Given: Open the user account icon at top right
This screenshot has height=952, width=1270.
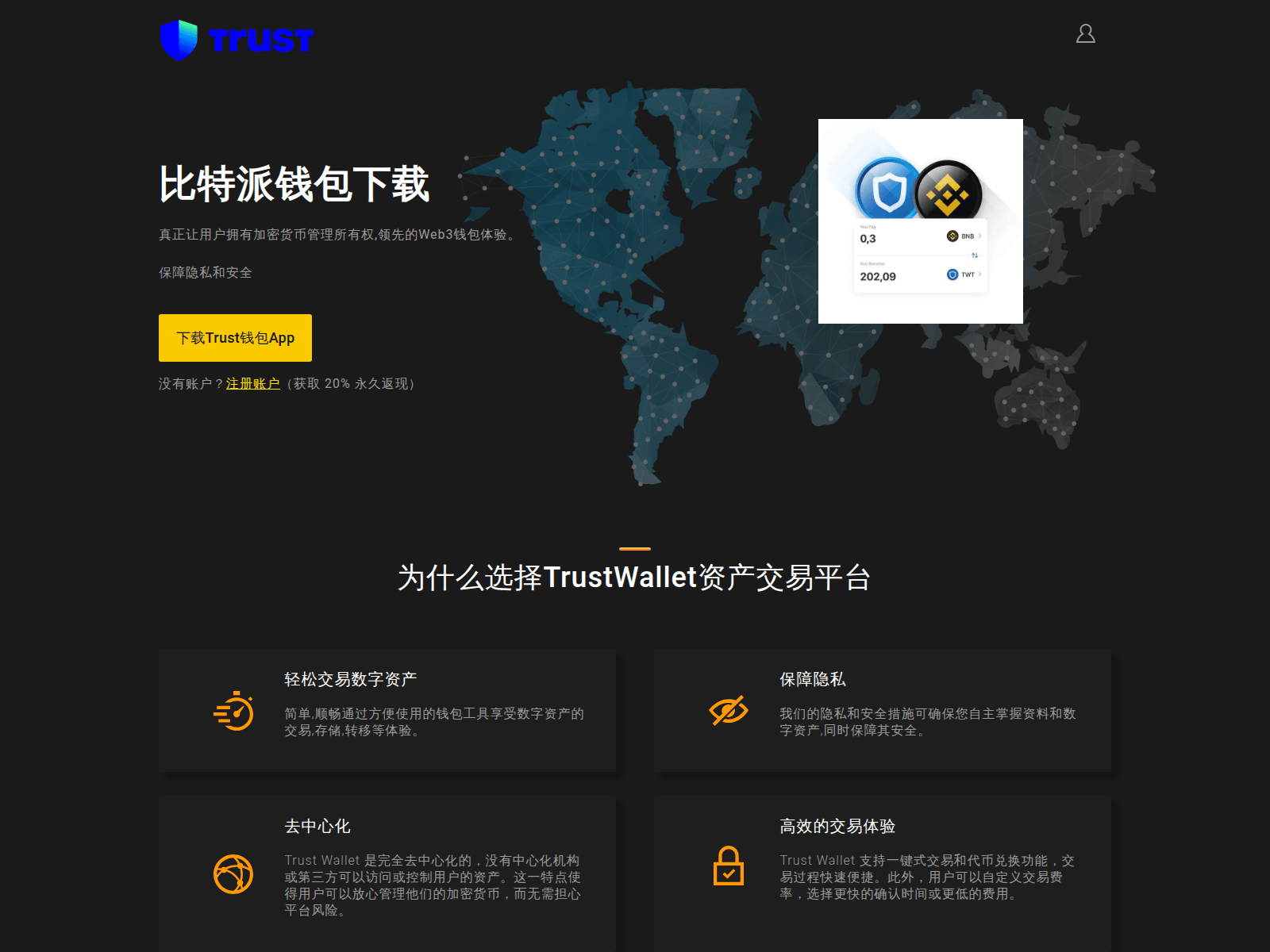Looking at the screenshot, I should coord(1085,33).
